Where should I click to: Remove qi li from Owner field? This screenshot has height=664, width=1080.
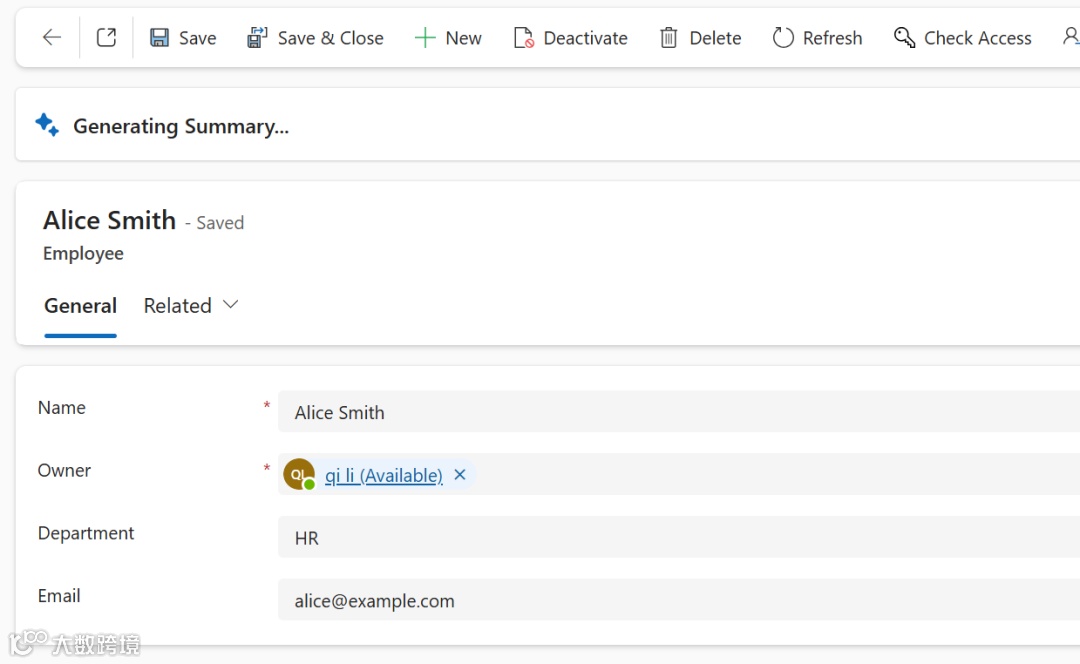pyautogui.click(x=460, y=475)
